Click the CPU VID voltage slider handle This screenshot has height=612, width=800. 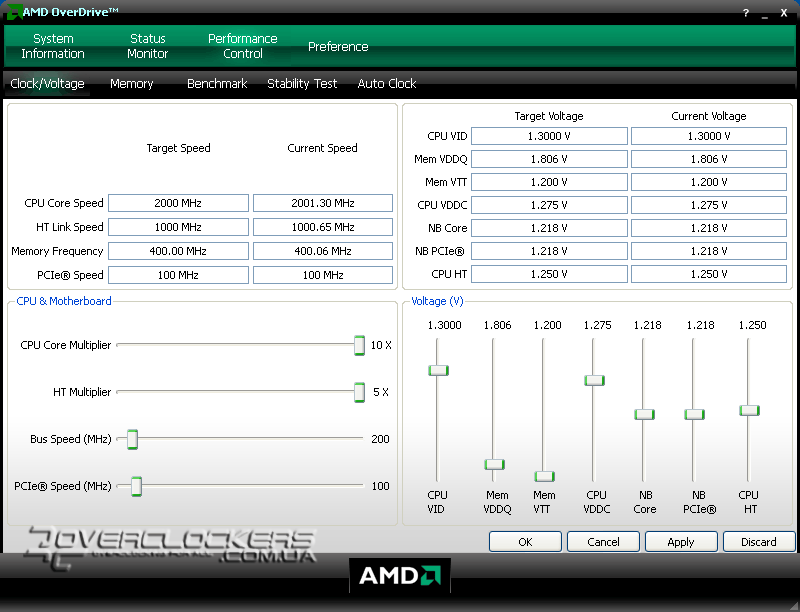[438, 370]
